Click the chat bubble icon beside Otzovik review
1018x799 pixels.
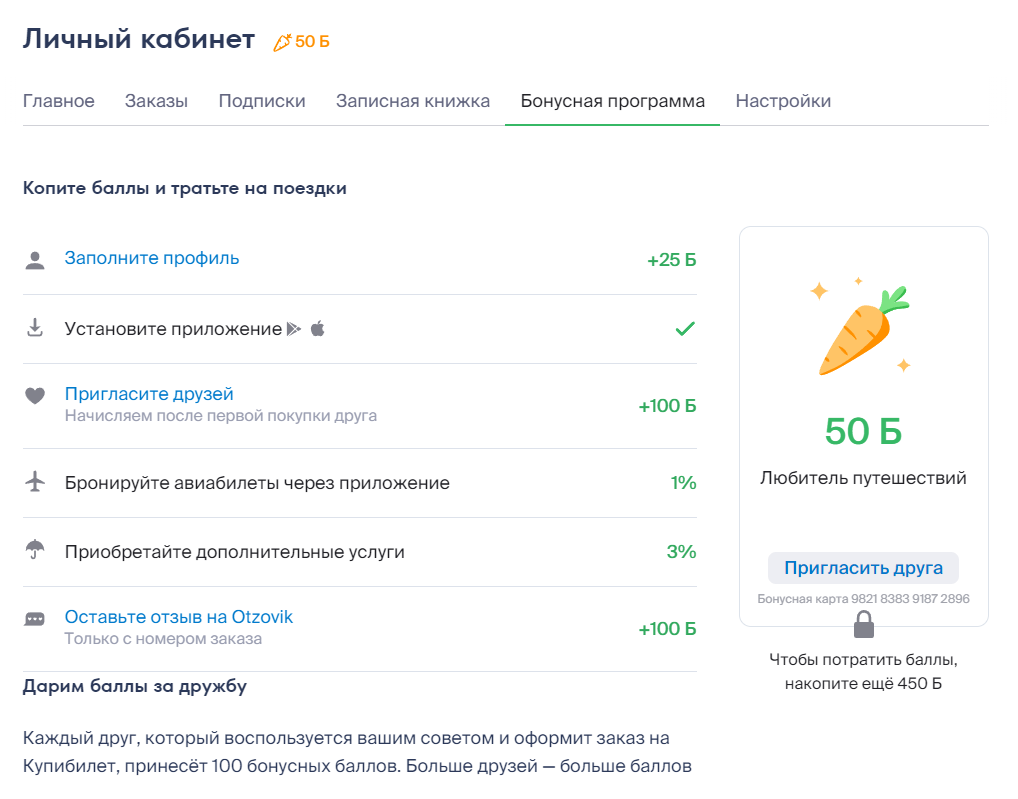pyautogui.click(x=35, y=619)
